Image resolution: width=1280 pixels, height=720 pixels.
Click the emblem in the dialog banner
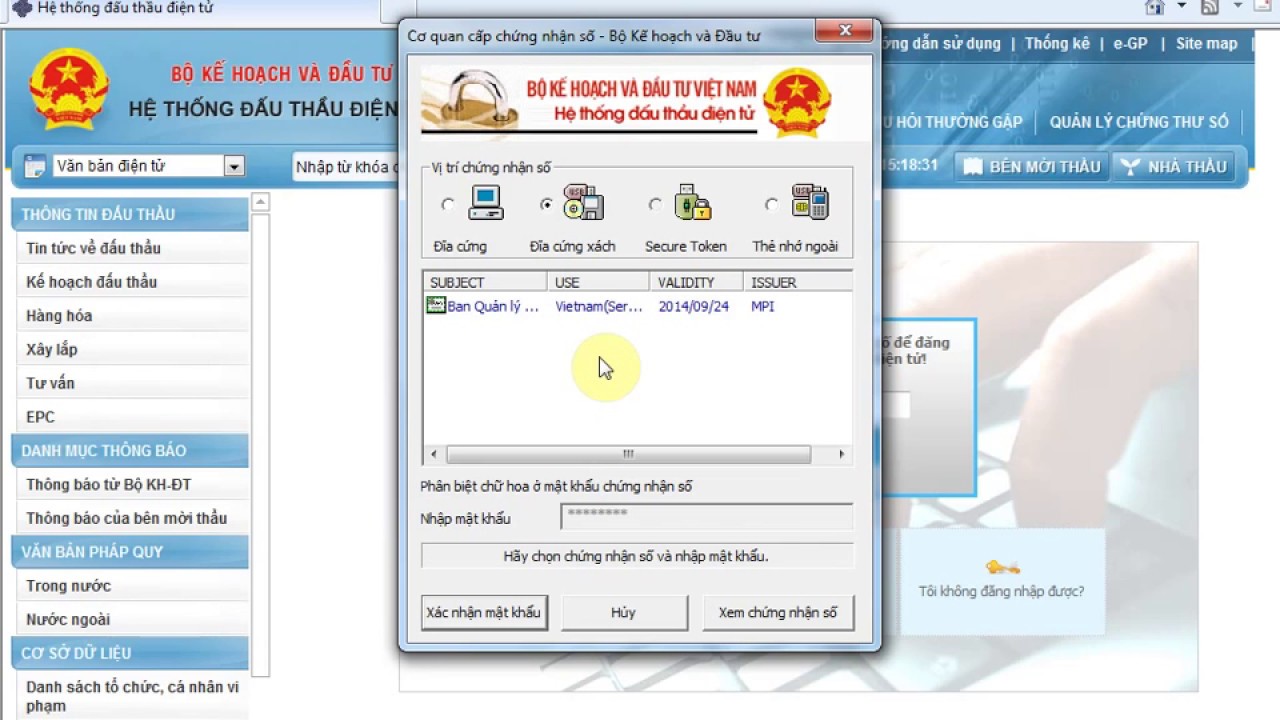point(797,102)
